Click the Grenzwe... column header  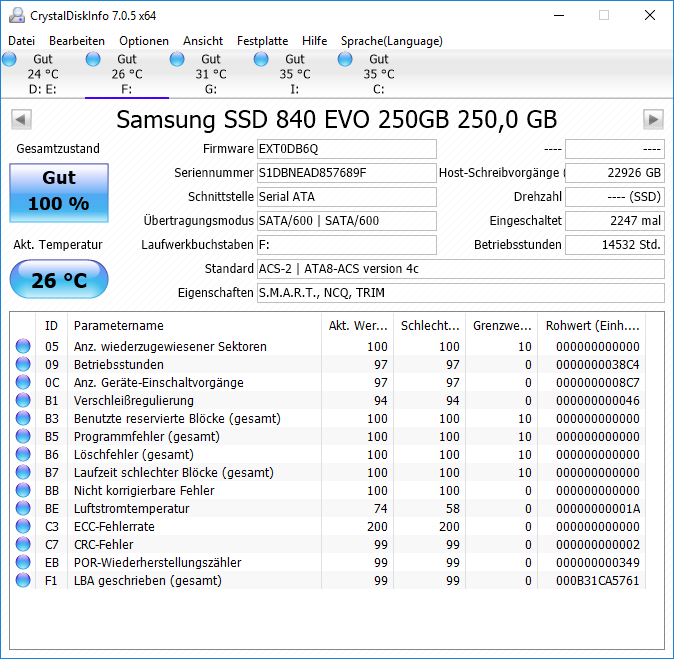click(502, 326)
